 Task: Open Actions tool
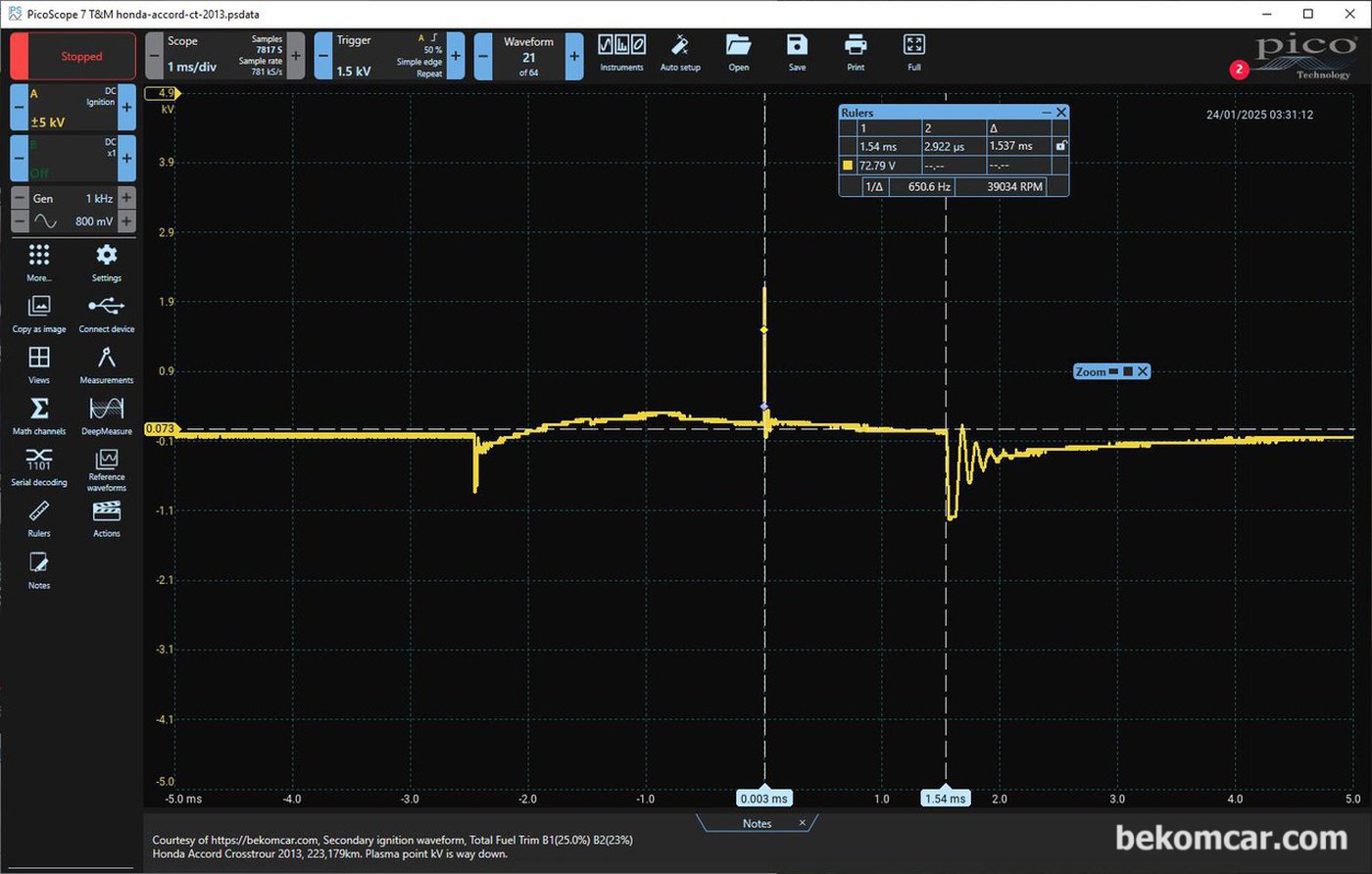click(106, 518)
